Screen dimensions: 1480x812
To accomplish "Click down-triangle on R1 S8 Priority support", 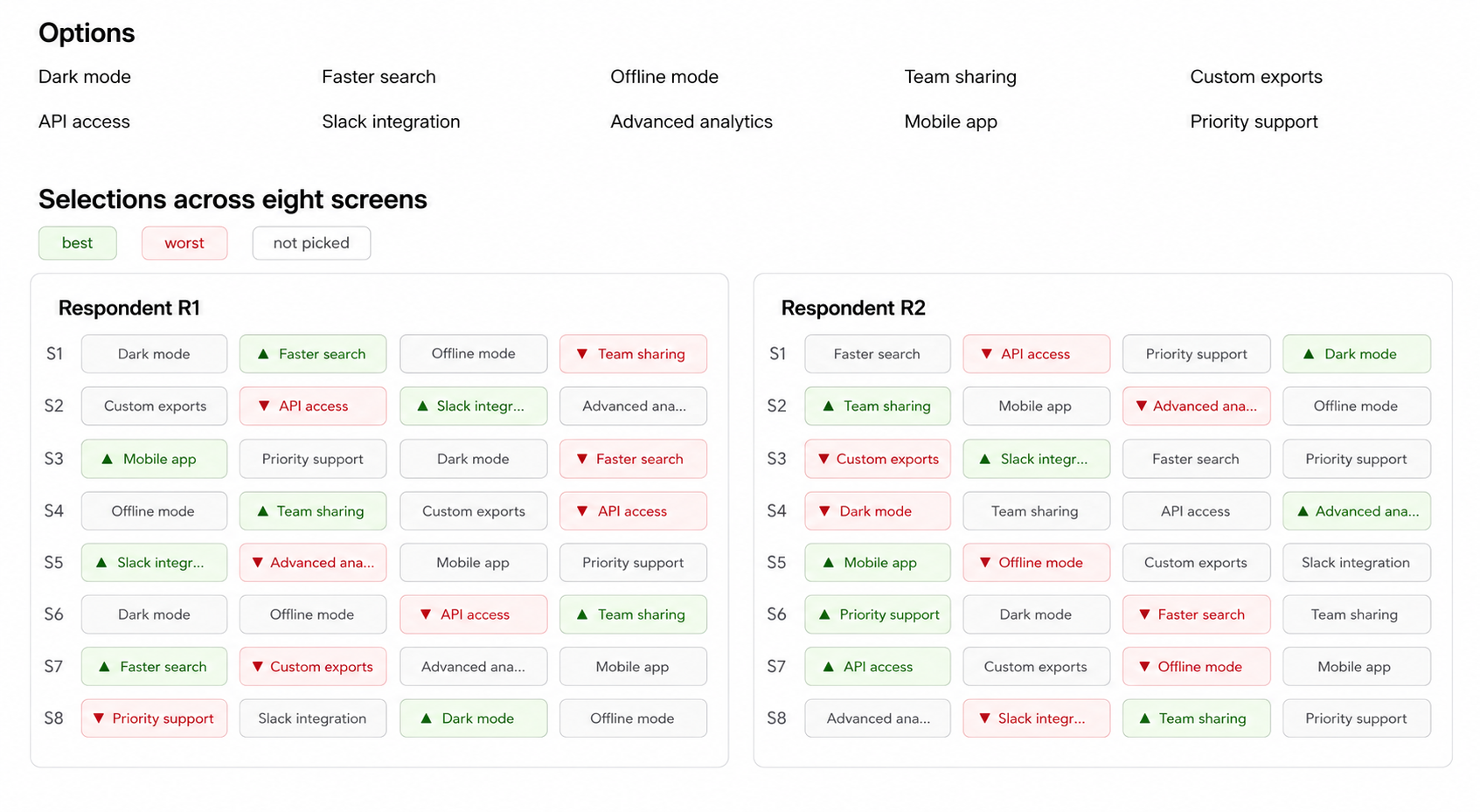I will click(x=99, y=718).
